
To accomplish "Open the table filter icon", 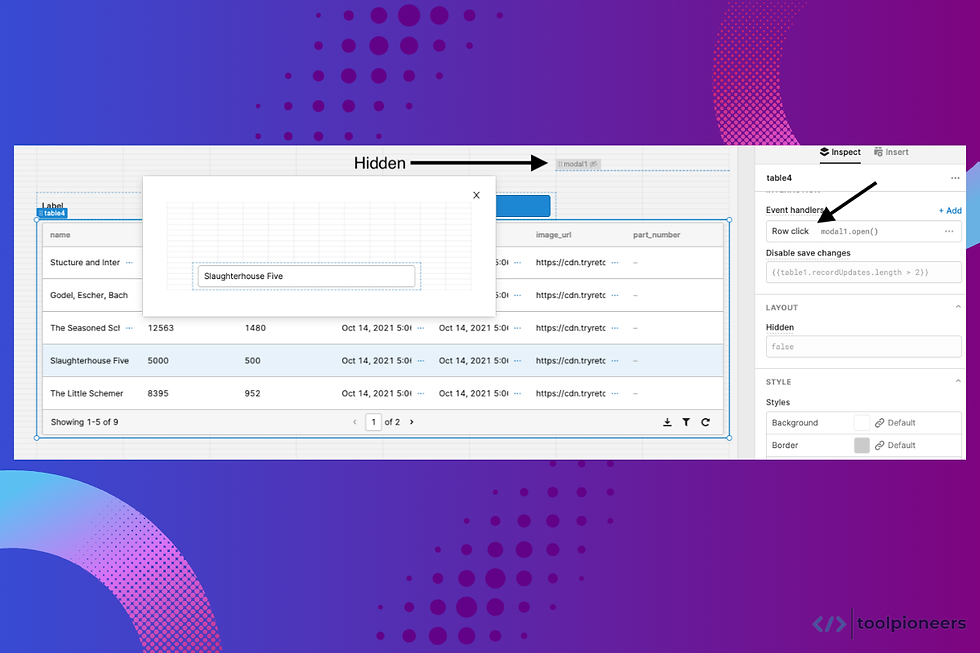I will click(x=686, y=422).
